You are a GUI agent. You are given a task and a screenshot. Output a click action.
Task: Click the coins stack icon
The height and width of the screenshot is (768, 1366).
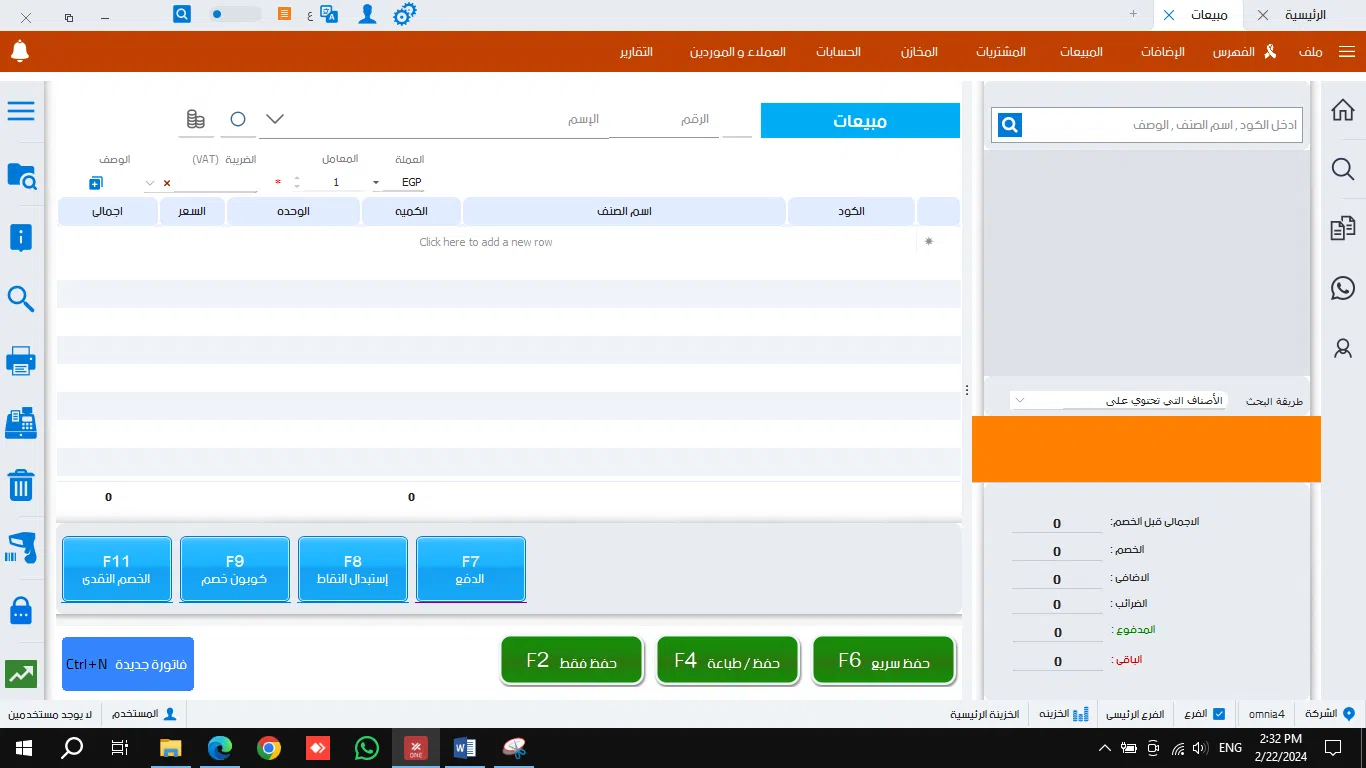196,120
